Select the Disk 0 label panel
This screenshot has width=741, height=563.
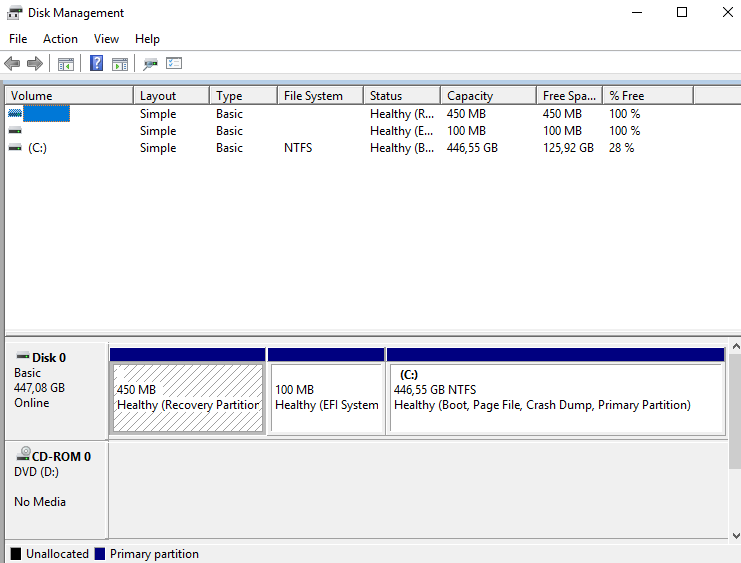(56, 391)
